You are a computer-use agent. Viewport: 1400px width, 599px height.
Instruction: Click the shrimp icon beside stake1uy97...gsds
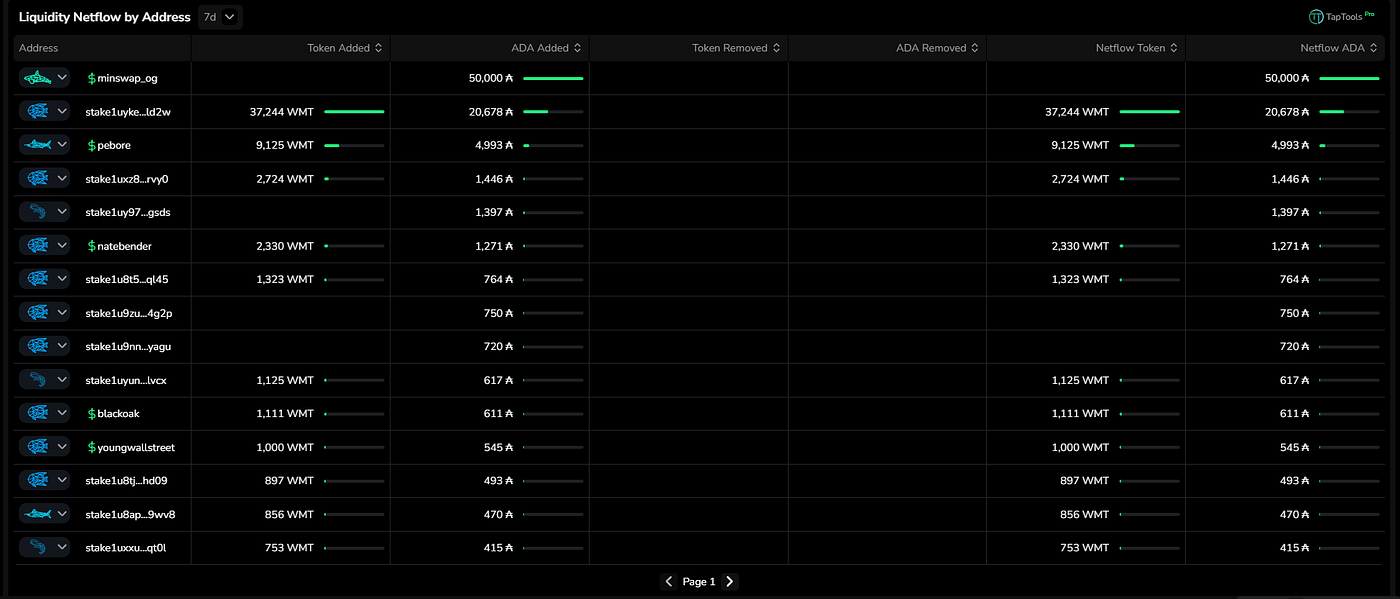[37, 212]
